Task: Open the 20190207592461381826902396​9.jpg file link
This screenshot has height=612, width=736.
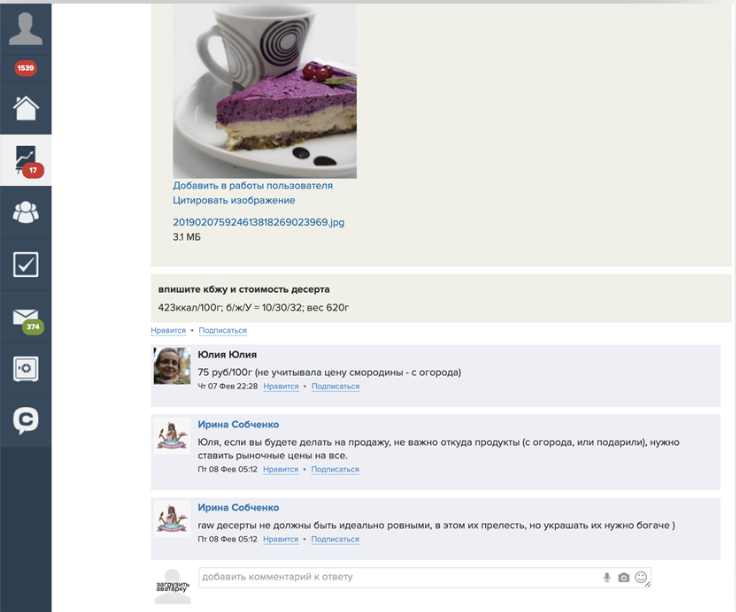Action: click(x=259, y=222)
